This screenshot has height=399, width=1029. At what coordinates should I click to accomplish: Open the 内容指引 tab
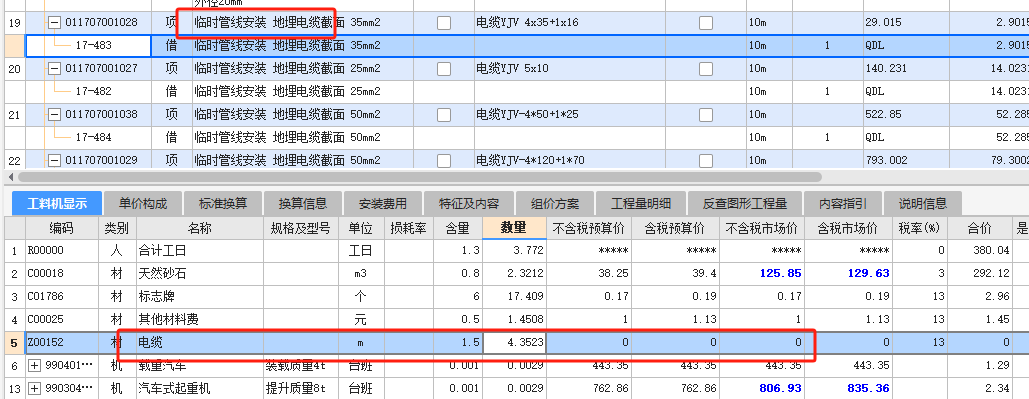(843, 203)
